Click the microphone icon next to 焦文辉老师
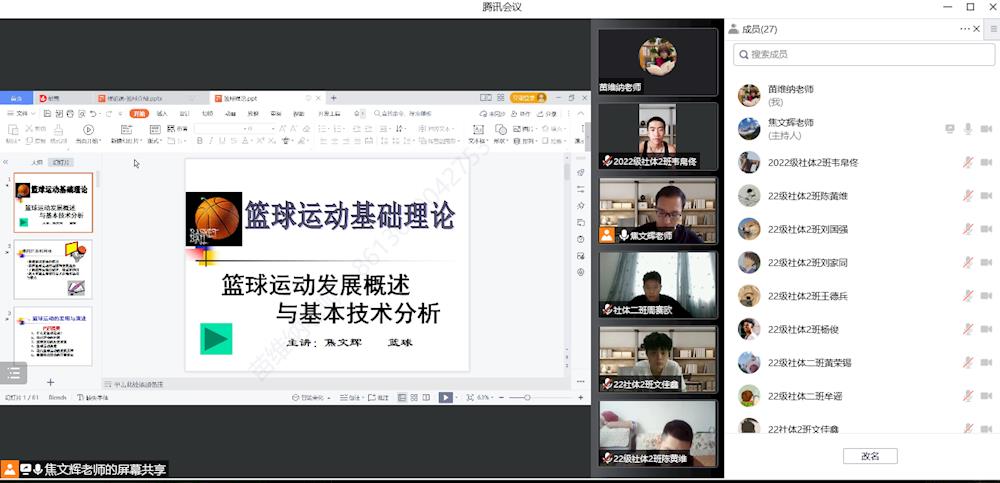This screenshot has height=483, width=1000. 967,129
